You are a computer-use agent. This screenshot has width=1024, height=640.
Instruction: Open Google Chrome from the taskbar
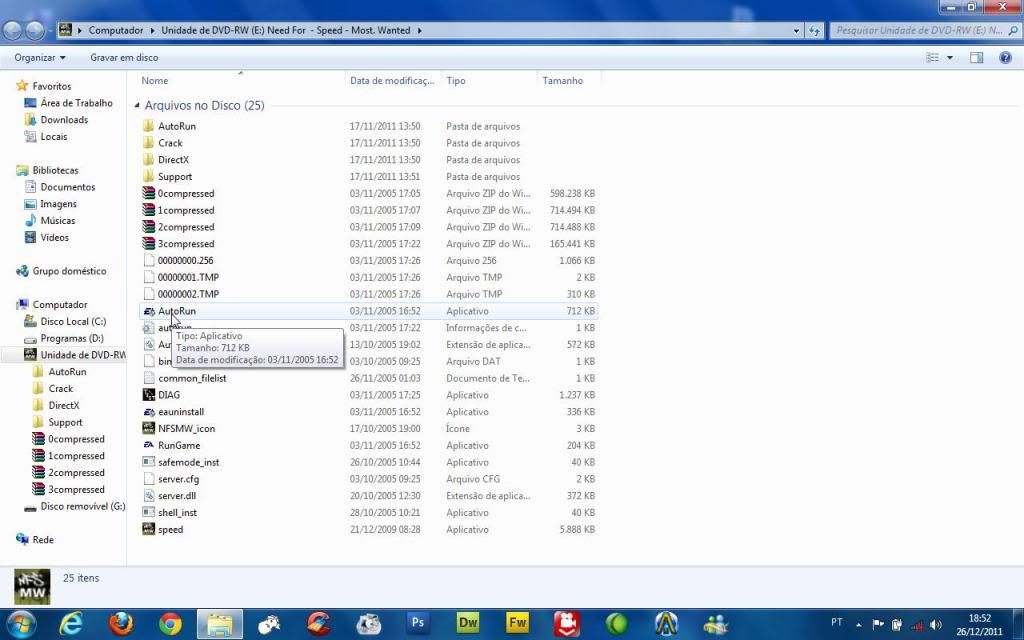click(x=171, y=623)
